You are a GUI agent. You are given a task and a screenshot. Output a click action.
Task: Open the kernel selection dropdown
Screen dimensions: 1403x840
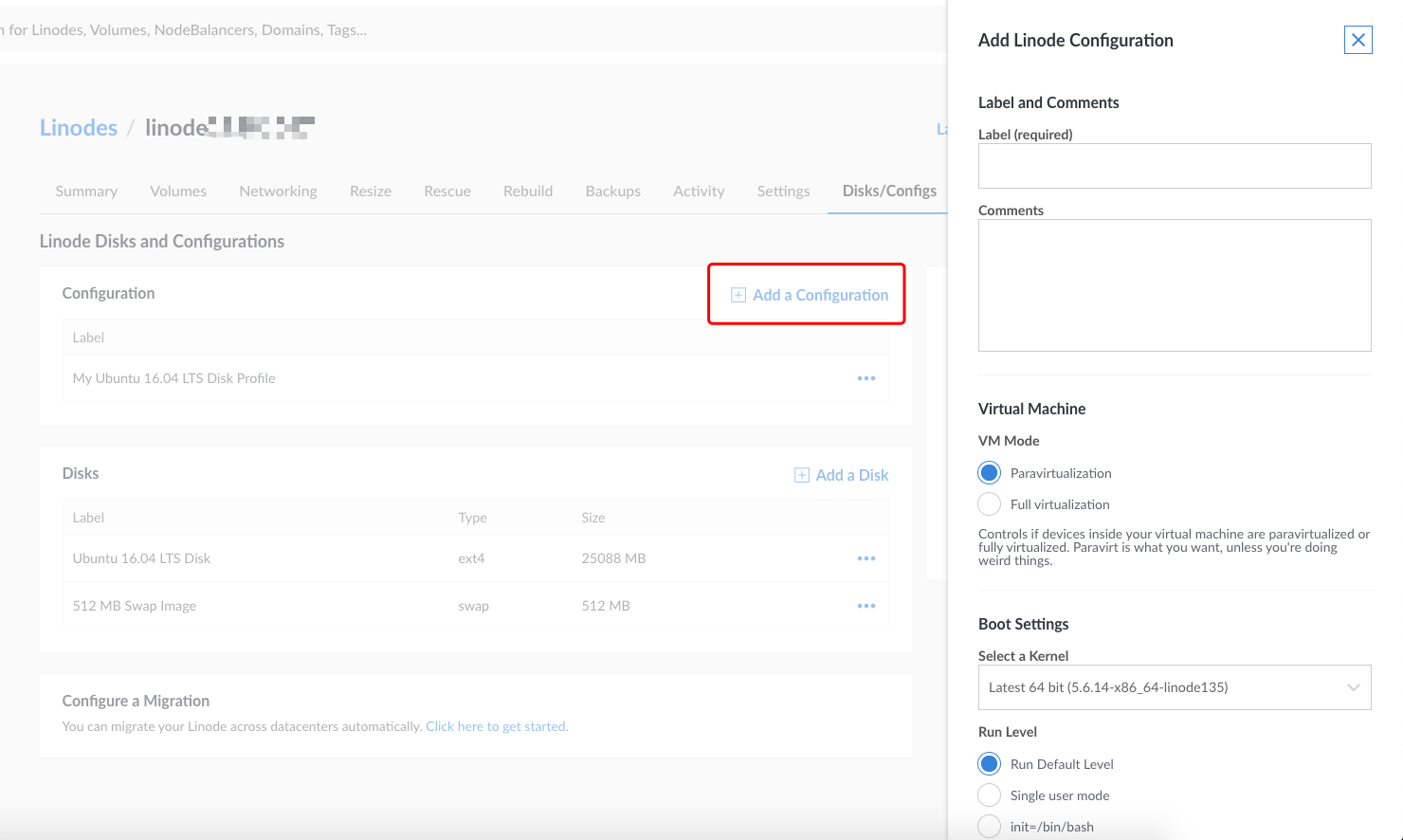[1175, 686]
